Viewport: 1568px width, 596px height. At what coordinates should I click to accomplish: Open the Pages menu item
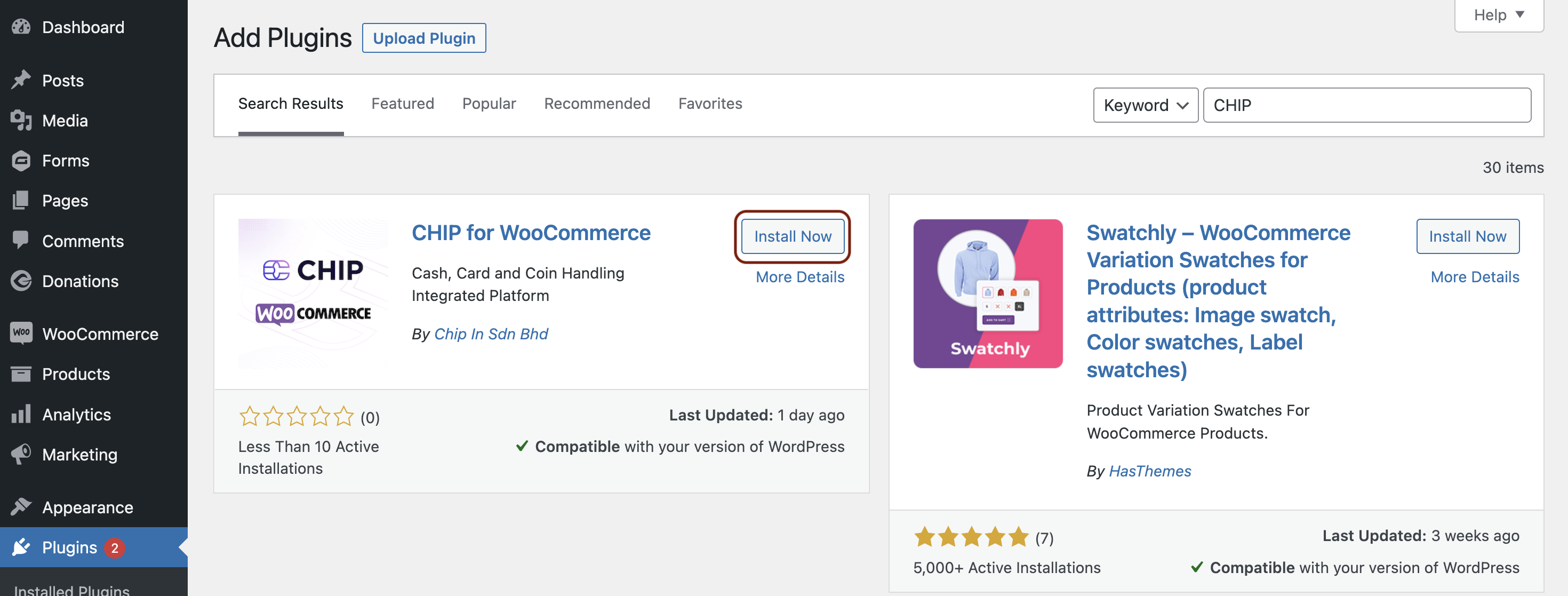pyautogui.click(x=65, y=201)
